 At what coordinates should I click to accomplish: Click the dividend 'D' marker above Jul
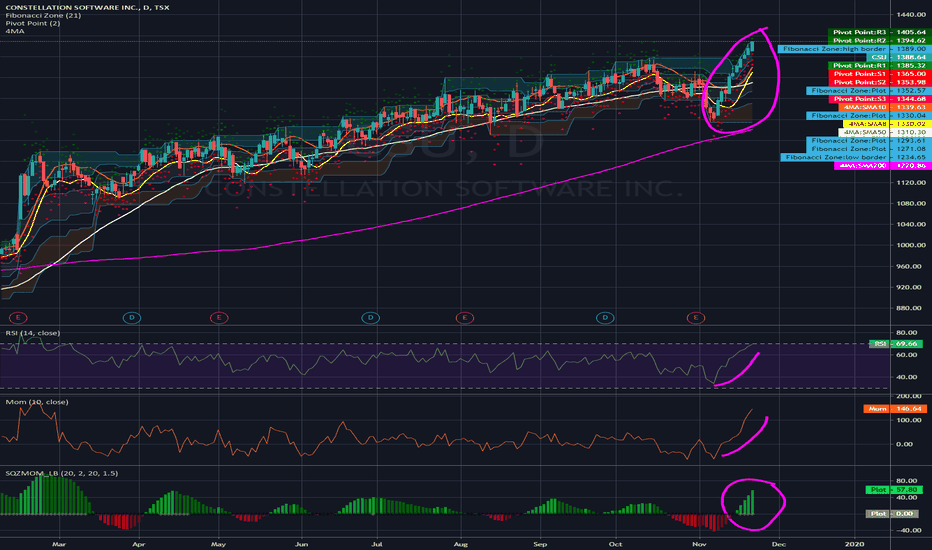[x=370, y=318]
